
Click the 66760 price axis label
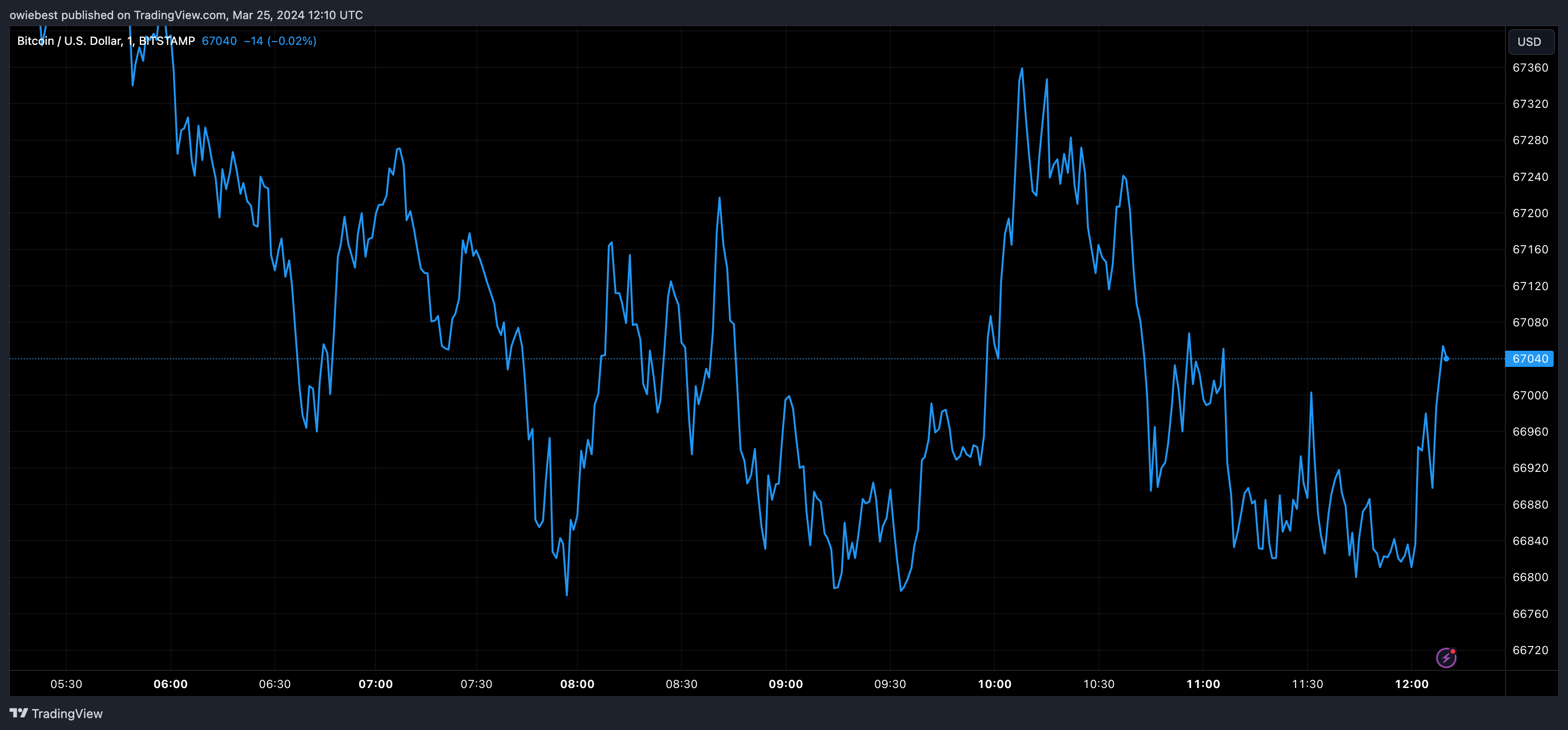click(1530, 614)
